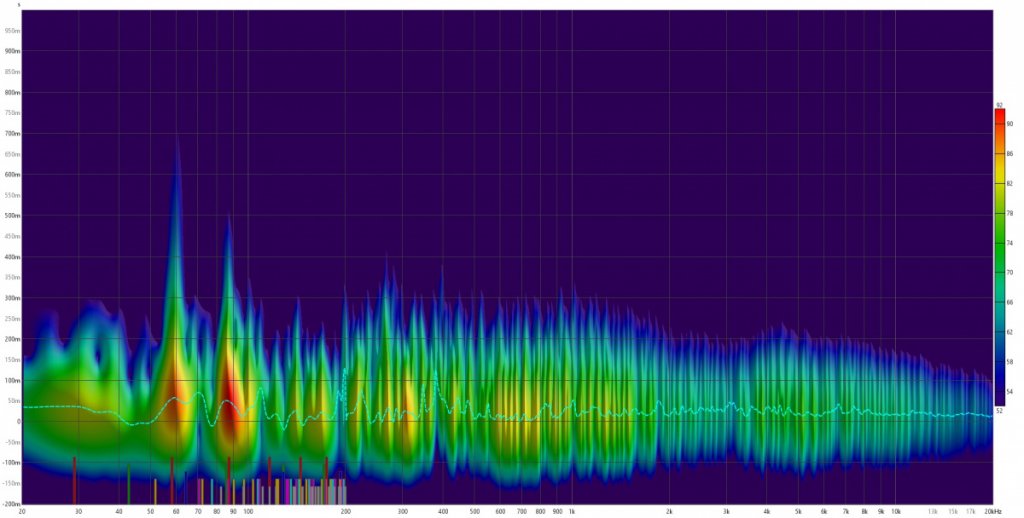Image resolution: width=1024 pixels, height=518 pixels.
Task: Click the 400m time axis label
Action: pos(12,257)
